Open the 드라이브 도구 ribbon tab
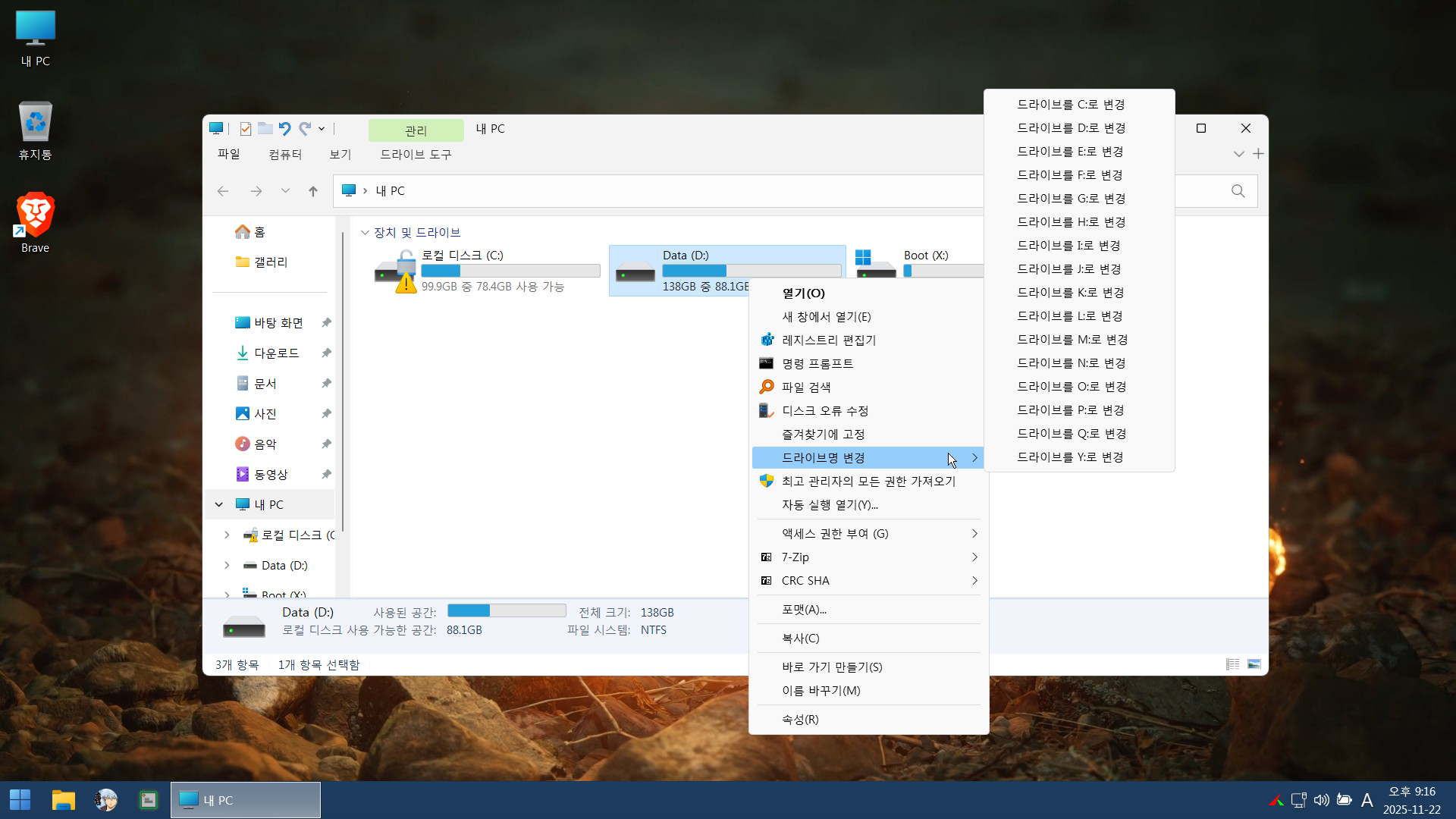Image resolution: width=1456 pixels, height=819 pixels. pyautogui.click(x=415, y=155)
